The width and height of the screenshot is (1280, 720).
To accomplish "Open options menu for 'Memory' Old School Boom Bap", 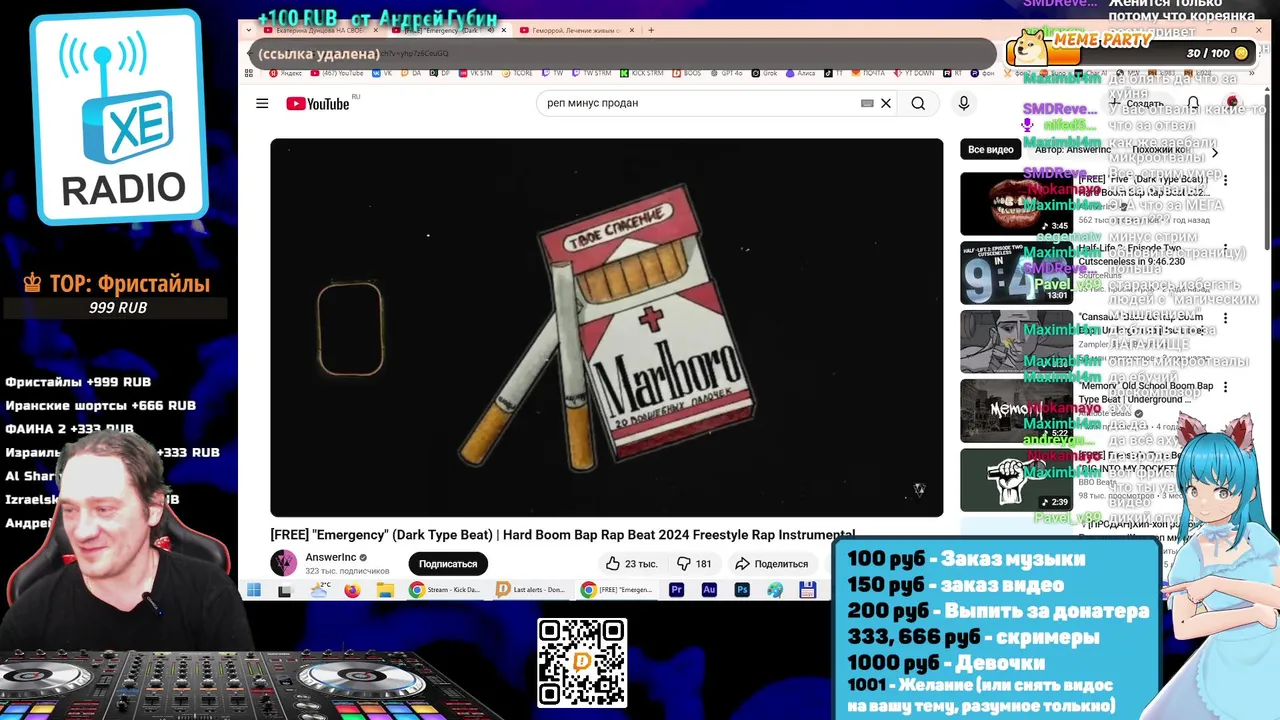I will [x=1225, y=387].
